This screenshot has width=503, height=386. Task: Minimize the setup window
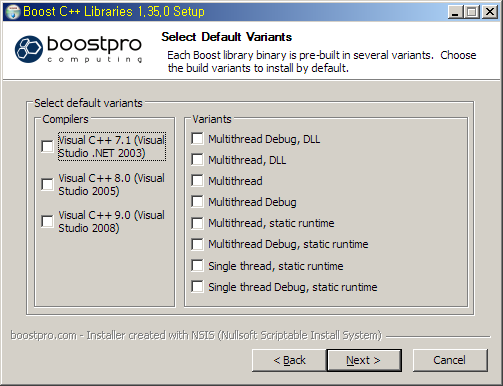pos(455,12)
